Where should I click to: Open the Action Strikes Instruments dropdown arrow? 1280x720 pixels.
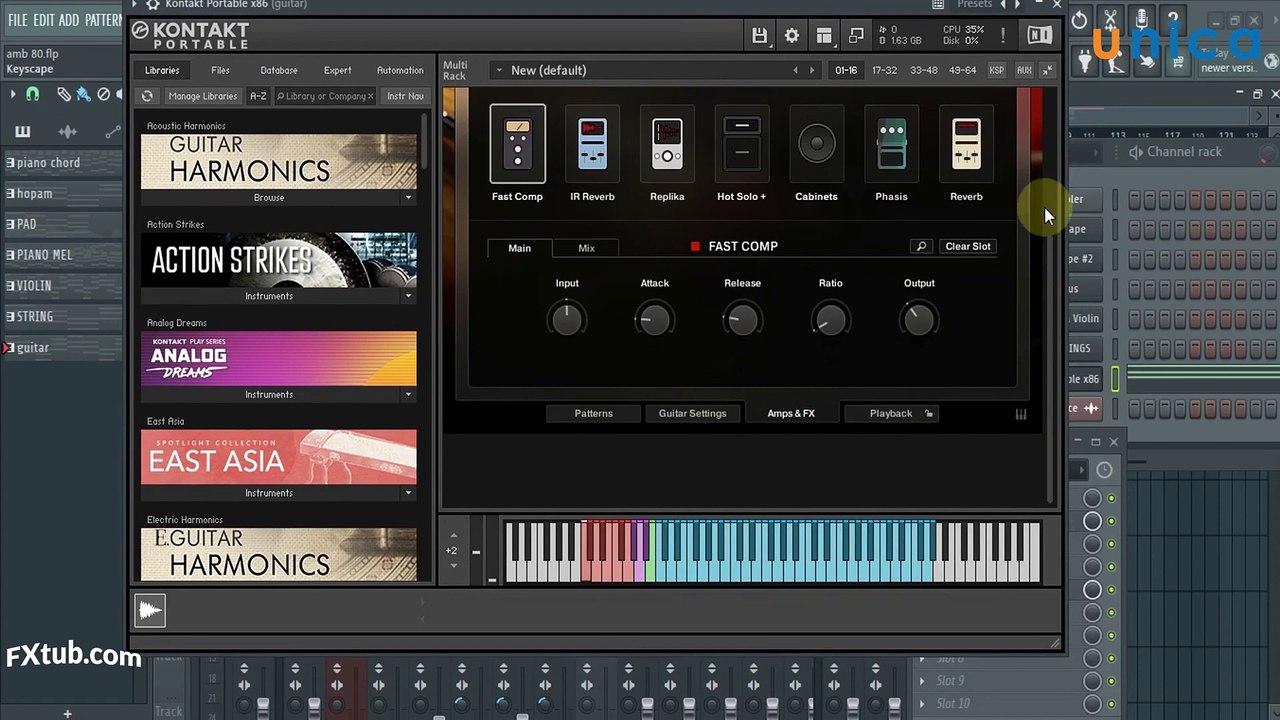[x=408, y=296]
